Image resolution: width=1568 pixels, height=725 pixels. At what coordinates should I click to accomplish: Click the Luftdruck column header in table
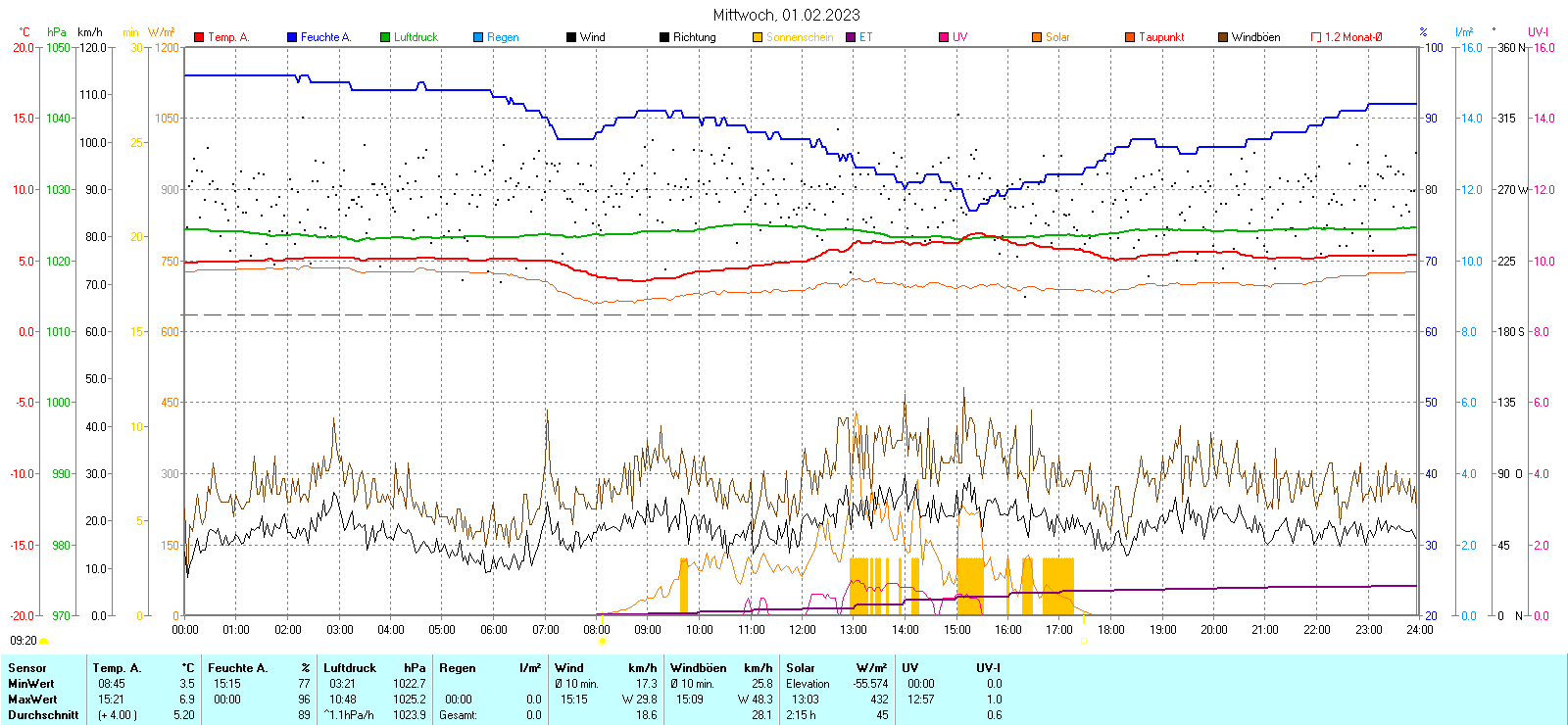tap(350, 668)
